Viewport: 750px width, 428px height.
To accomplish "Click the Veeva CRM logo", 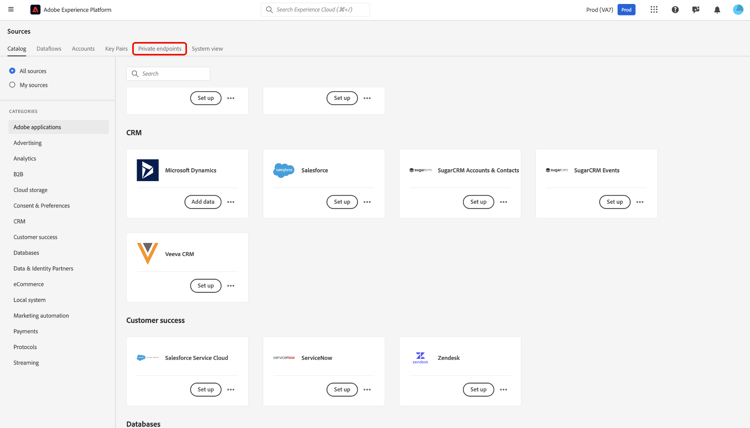I will [x=148, y=254].
